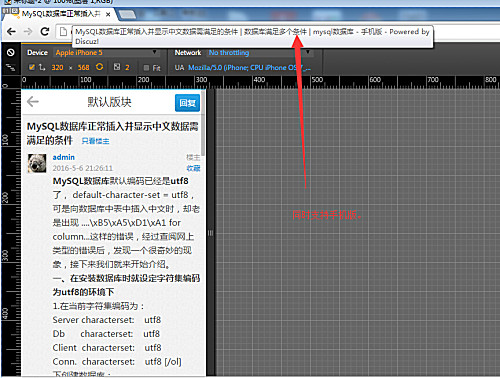500x378 pixels.
Task: Open a new tab with the new-tab button
Action: pyautogui.click(x=127, y=14)
